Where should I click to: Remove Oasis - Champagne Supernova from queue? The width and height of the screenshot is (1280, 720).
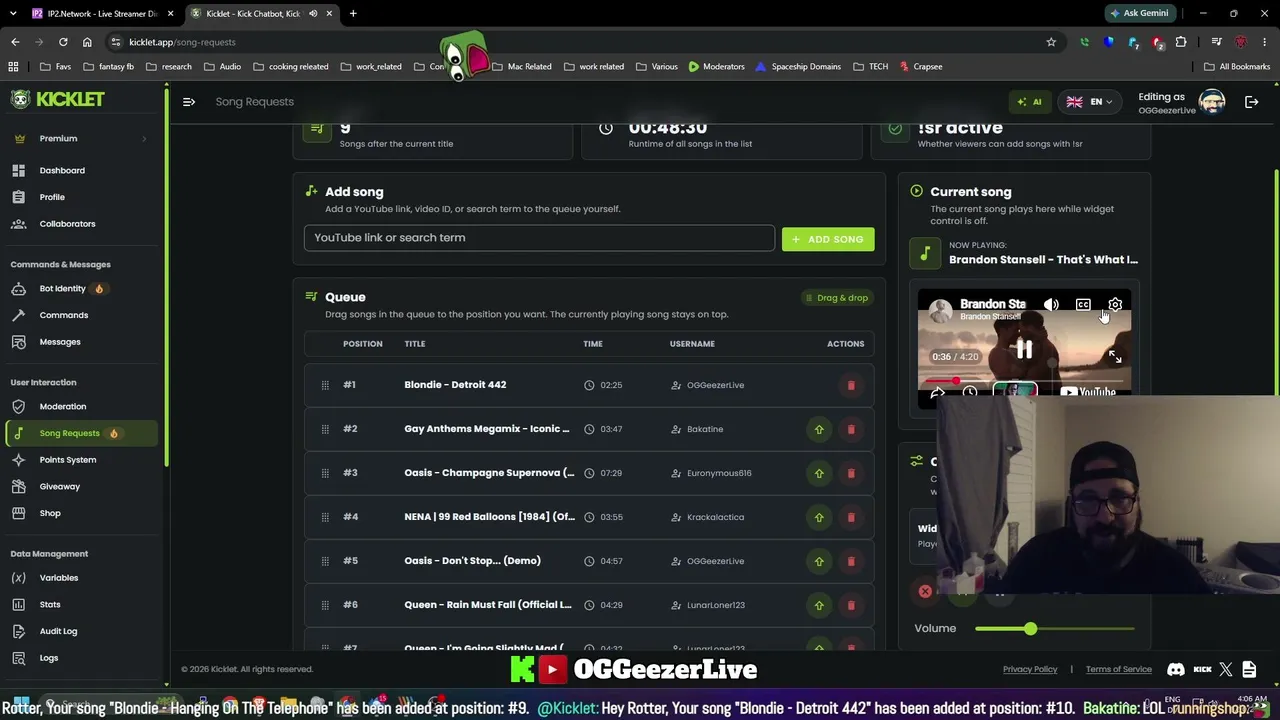(851, 473)
